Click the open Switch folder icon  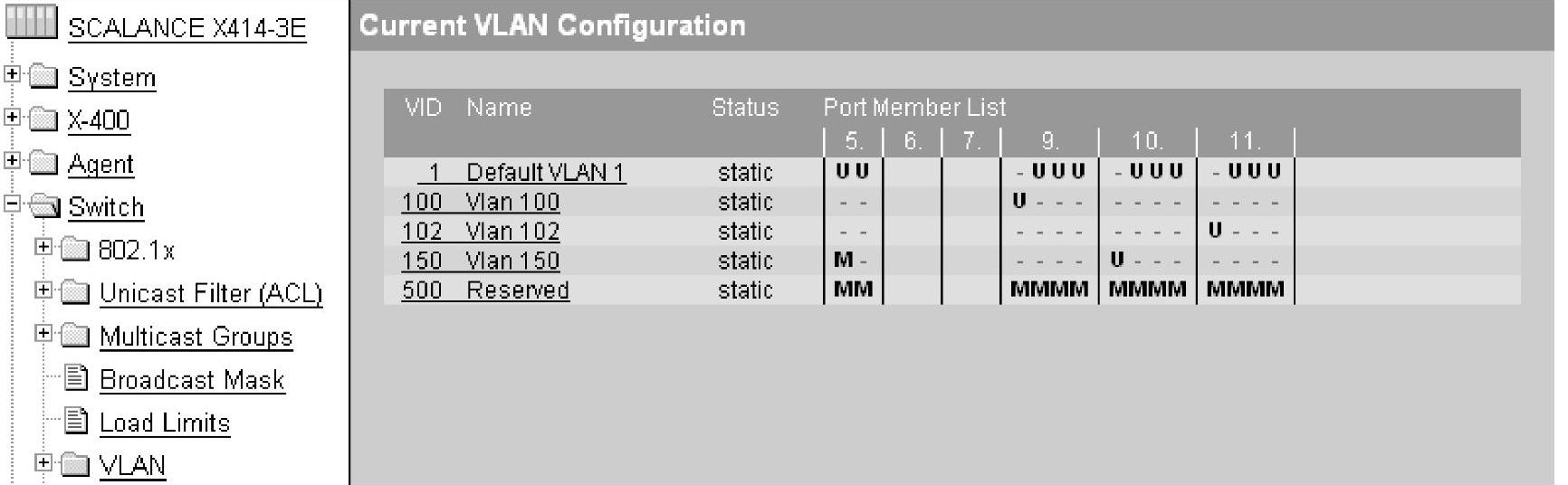44,206
